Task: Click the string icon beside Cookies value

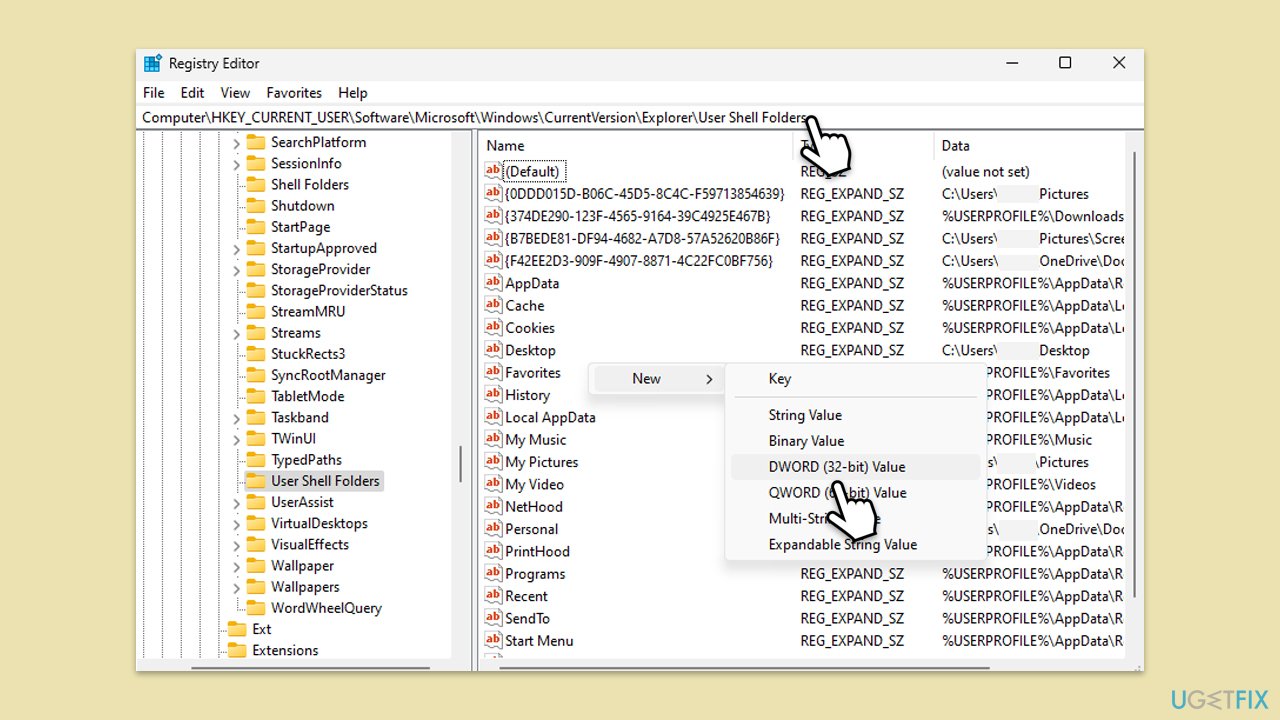Action: coord(493,327)
